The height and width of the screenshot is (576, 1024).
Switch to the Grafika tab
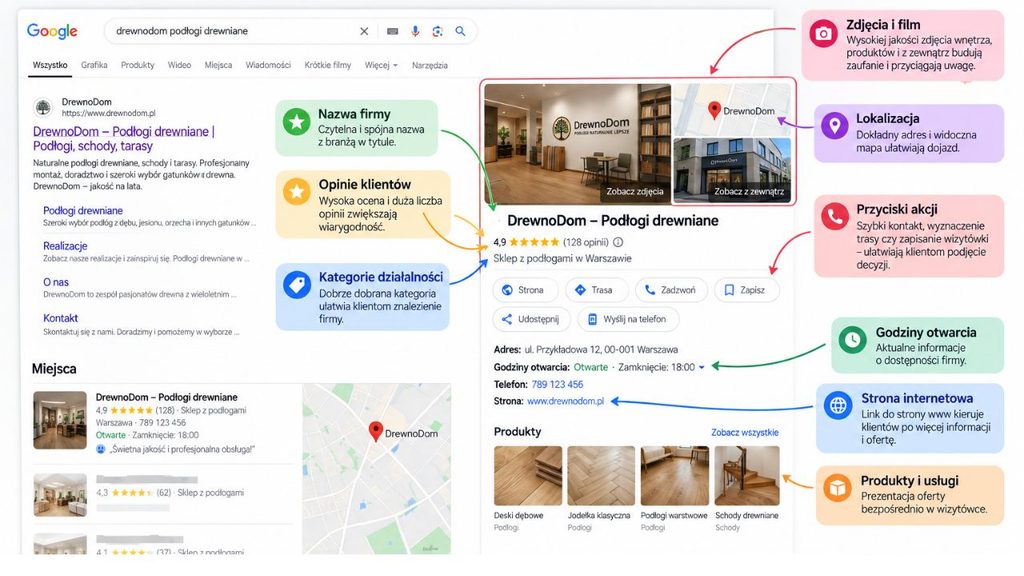(x=94, y=65)
